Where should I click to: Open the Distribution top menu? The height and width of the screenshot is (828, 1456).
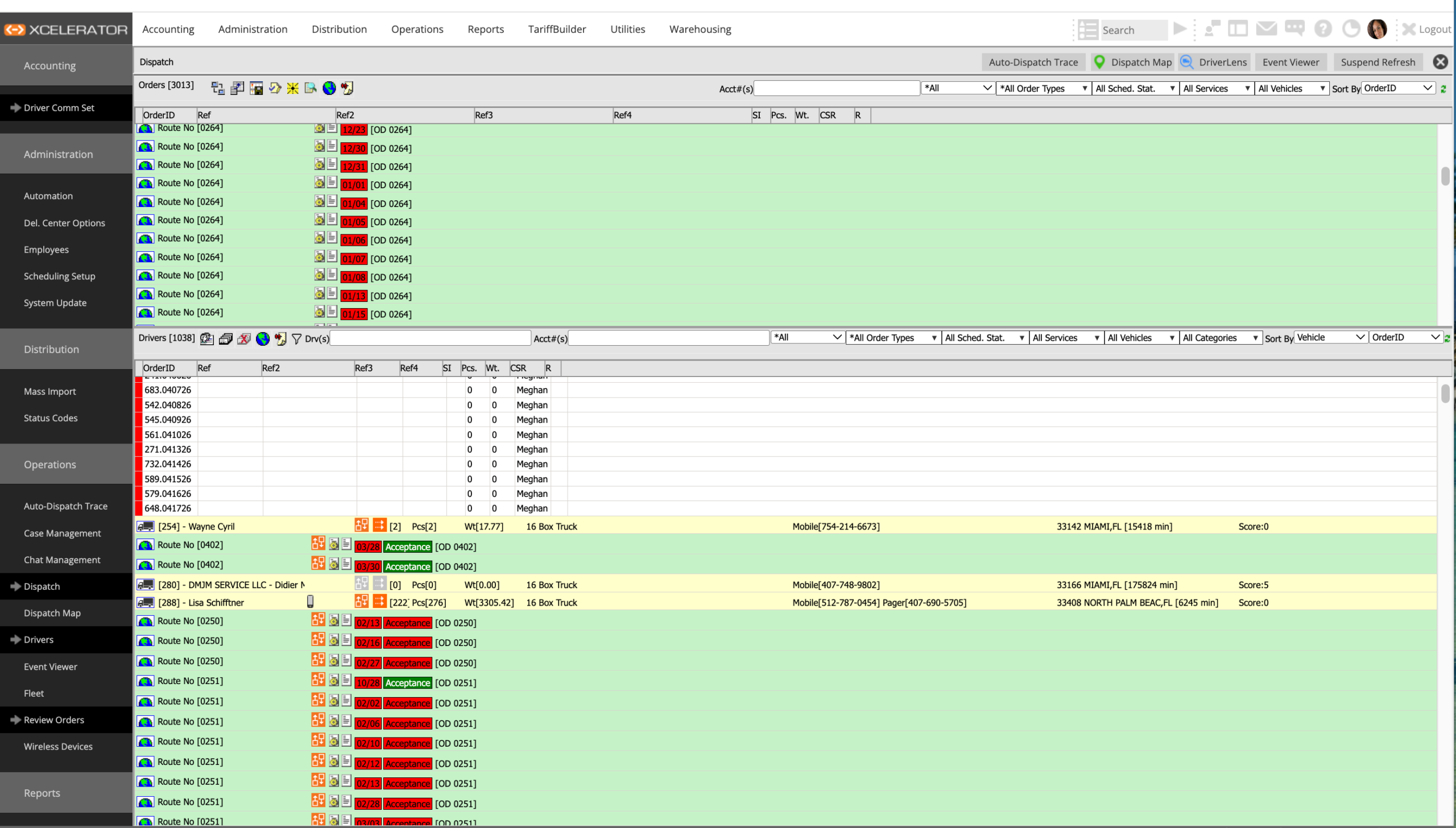pos(339,29)
